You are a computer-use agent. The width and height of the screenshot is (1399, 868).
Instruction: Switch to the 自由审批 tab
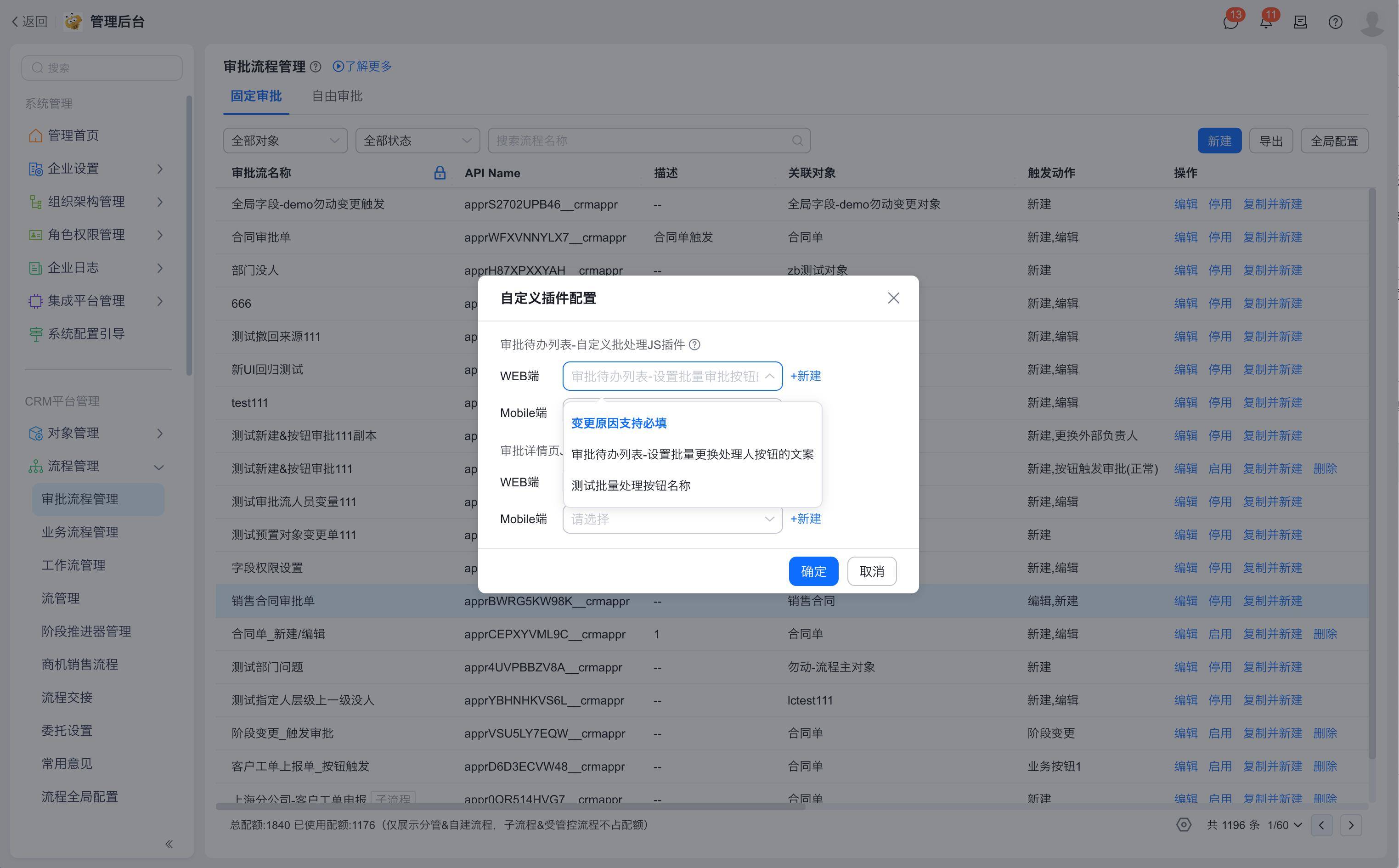point(337,96)
